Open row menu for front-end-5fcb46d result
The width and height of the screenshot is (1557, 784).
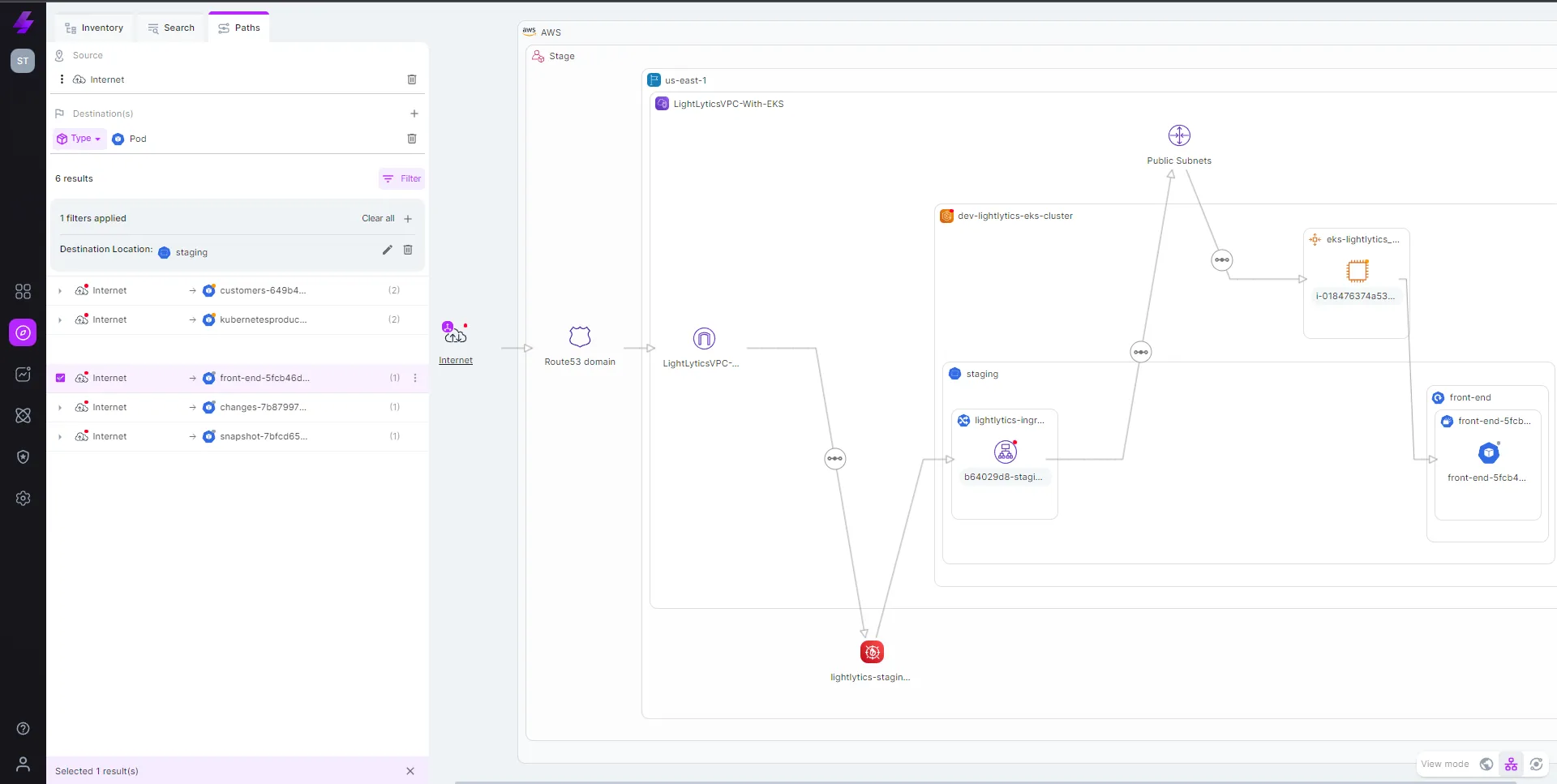click(415, 378)
